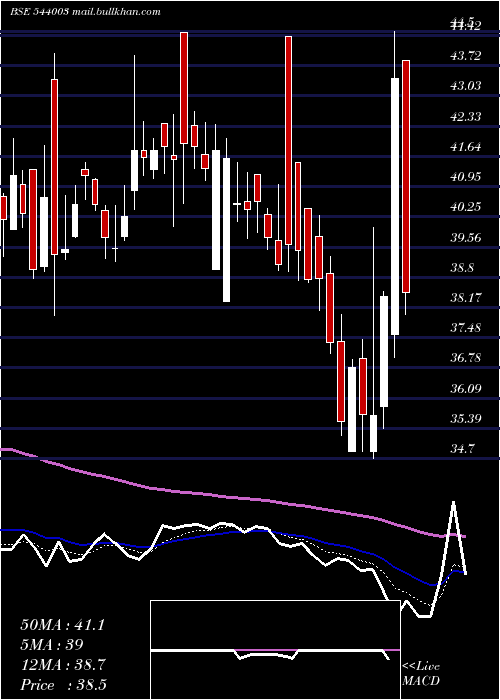Click the 5MA : 39 readout
500x700 pixels.
(x=52, y=645)
